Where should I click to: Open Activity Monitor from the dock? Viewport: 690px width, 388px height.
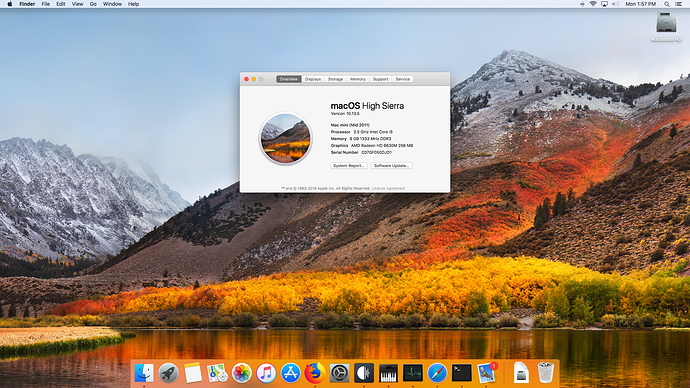[x=413, y=373]
